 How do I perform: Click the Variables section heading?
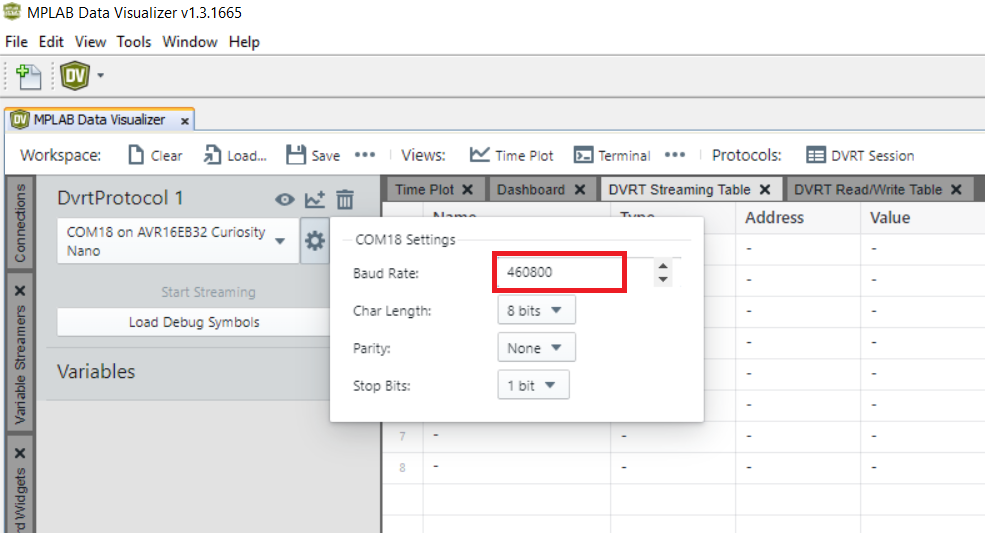[96, 371]
